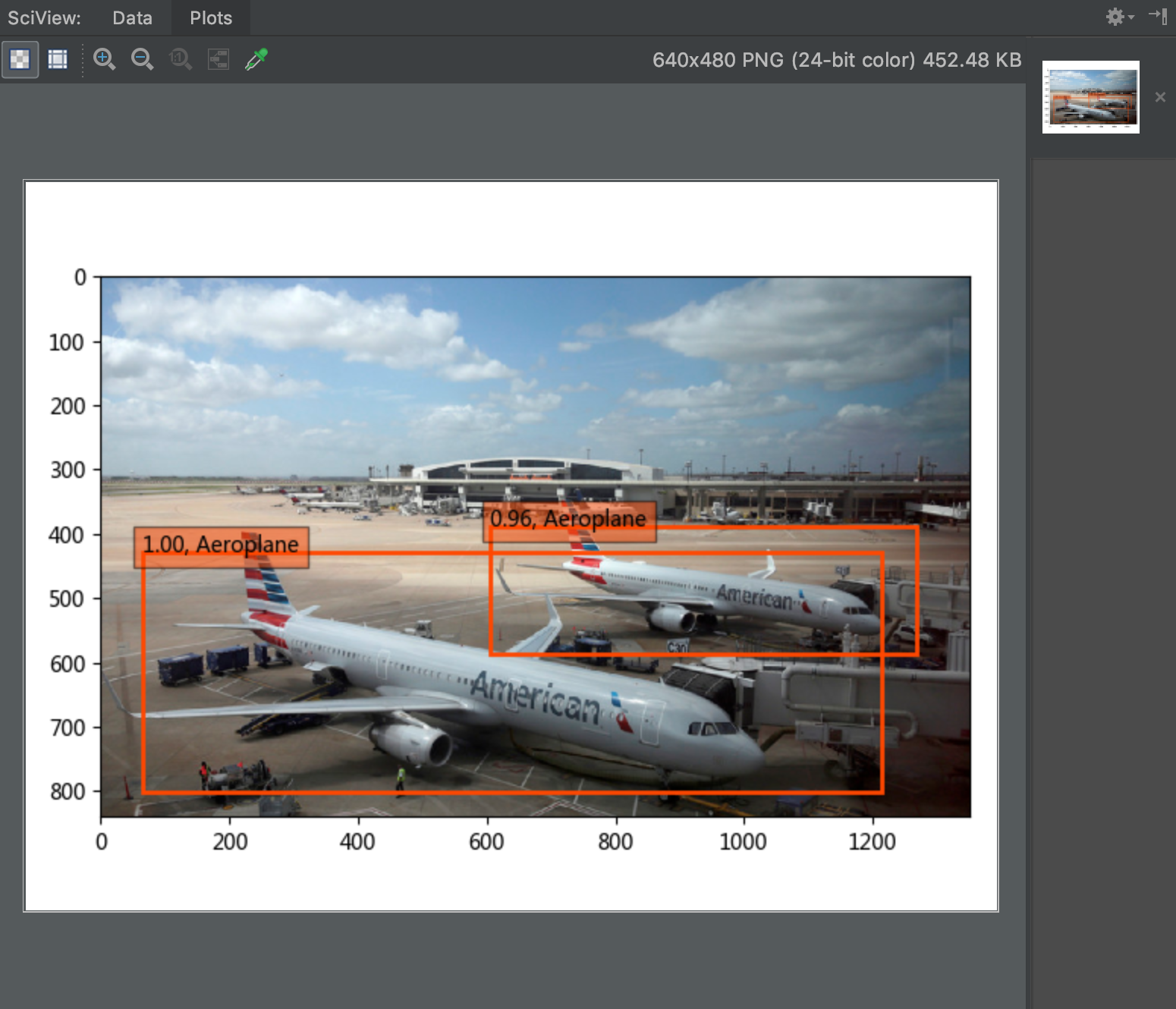
Task: Select the Plots tab
Action: [211, 17]
